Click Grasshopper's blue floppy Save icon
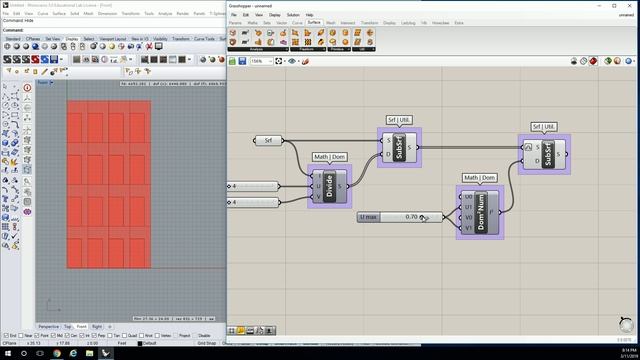This screenshot has height=360, width=640. [242, 61]
